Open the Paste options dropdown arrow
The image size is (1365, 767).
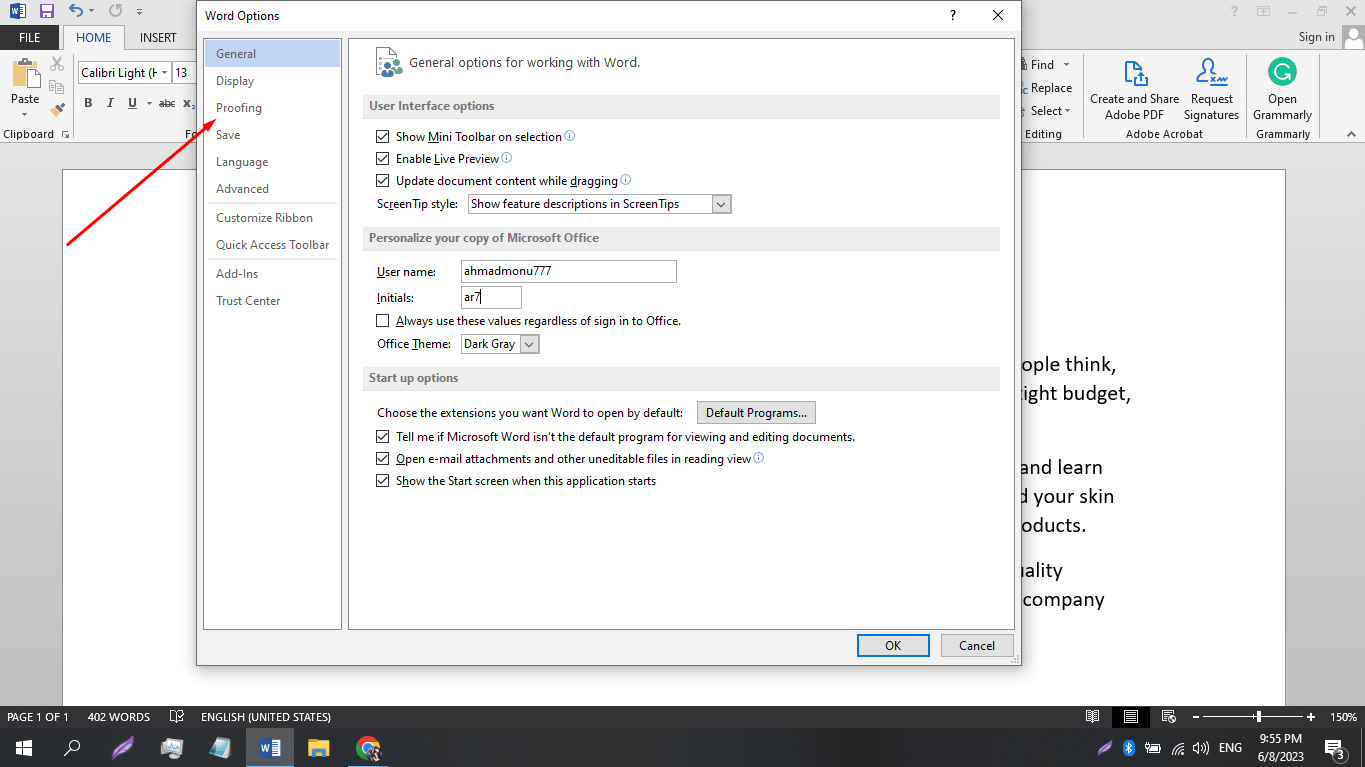tap(25, 114)
